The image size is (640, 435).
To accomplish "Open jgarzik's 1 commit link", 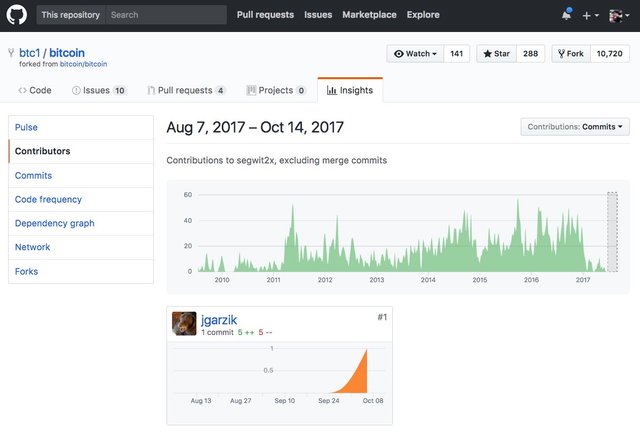I will (x=218, y=333).
